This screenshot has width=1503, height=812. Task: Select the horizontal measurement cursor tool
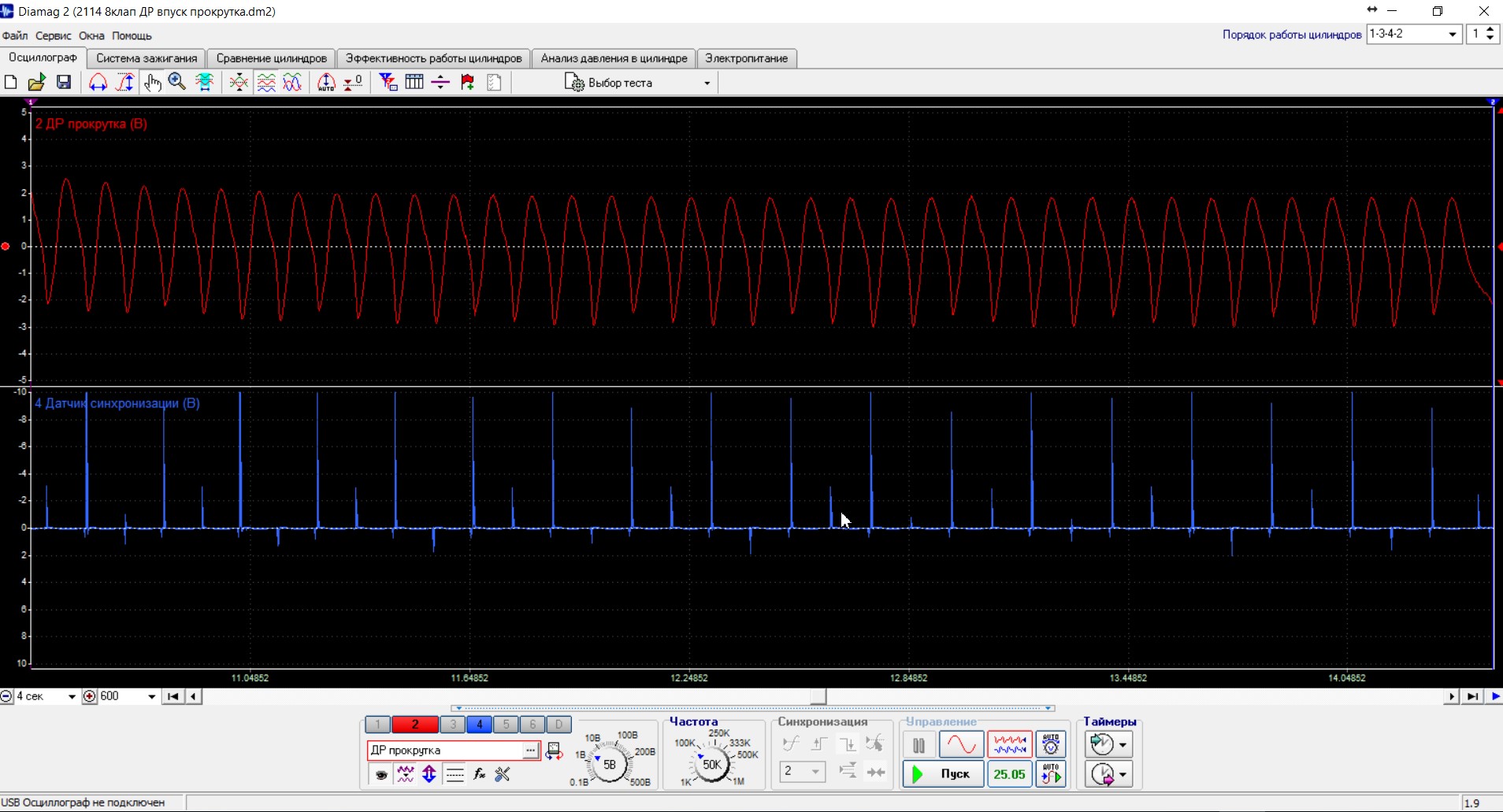click(x=98, y=83)
